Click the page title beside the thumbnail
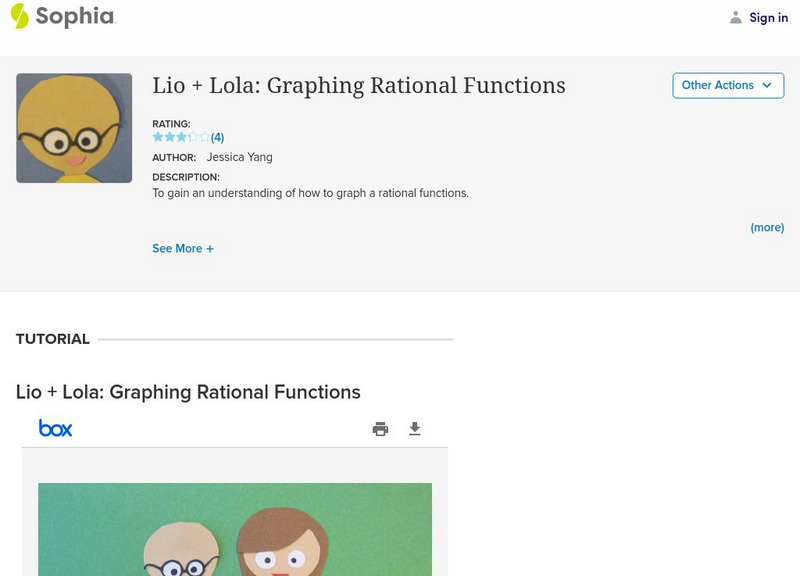The image size is (800, 576). 359,86
